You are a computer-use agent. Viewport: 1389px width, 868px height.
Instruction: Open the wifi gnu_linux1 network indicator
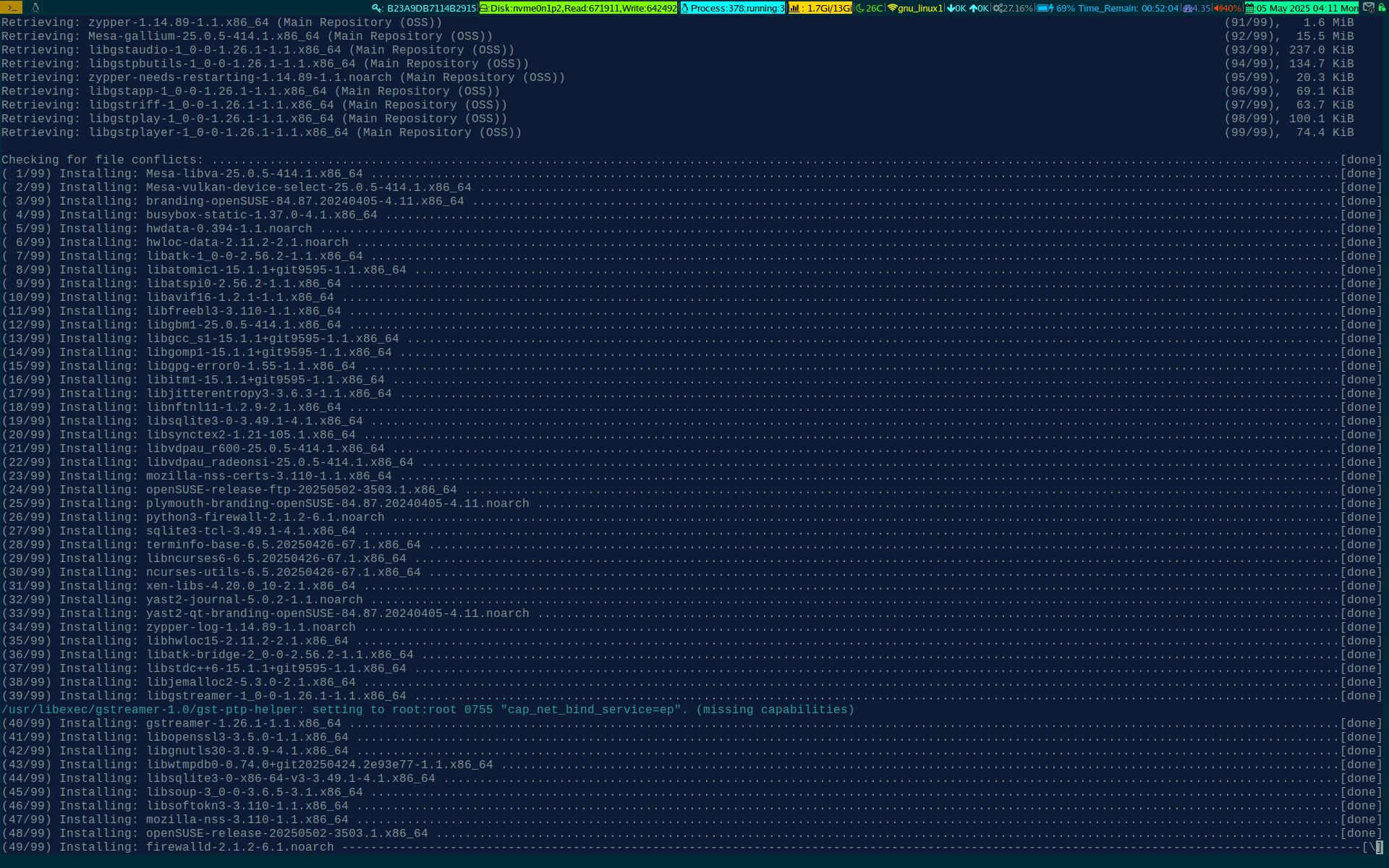click(915, 8)
